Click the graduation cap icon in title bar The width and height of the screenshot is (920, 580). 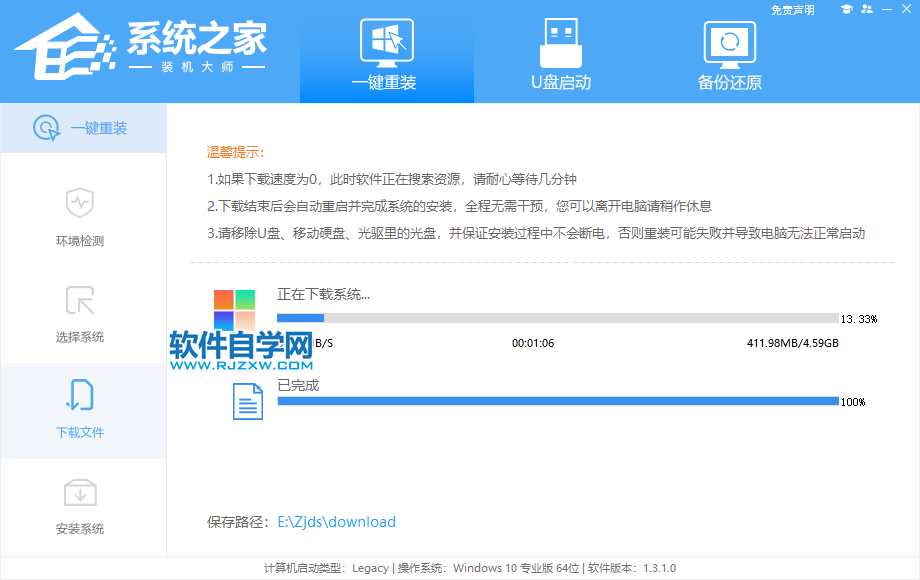[x=846, y=9]
